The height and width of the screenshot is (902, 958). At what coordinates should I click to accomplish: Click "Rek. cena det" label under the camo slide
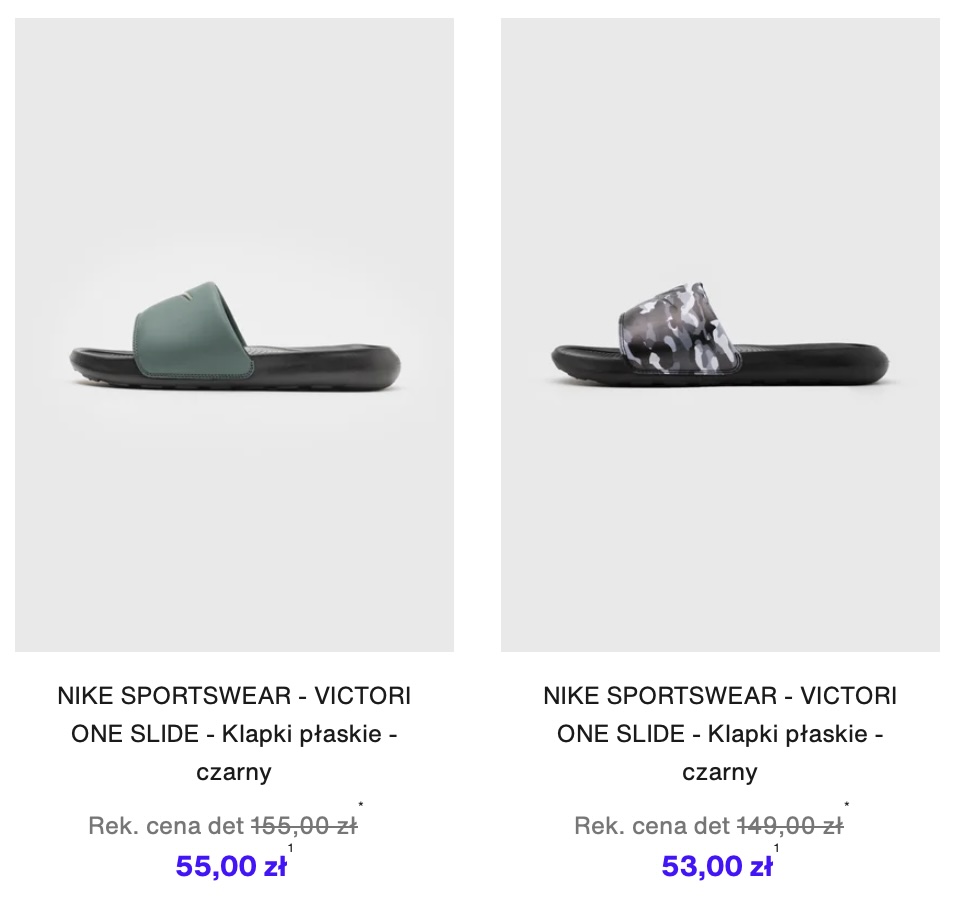coord(652,826)
